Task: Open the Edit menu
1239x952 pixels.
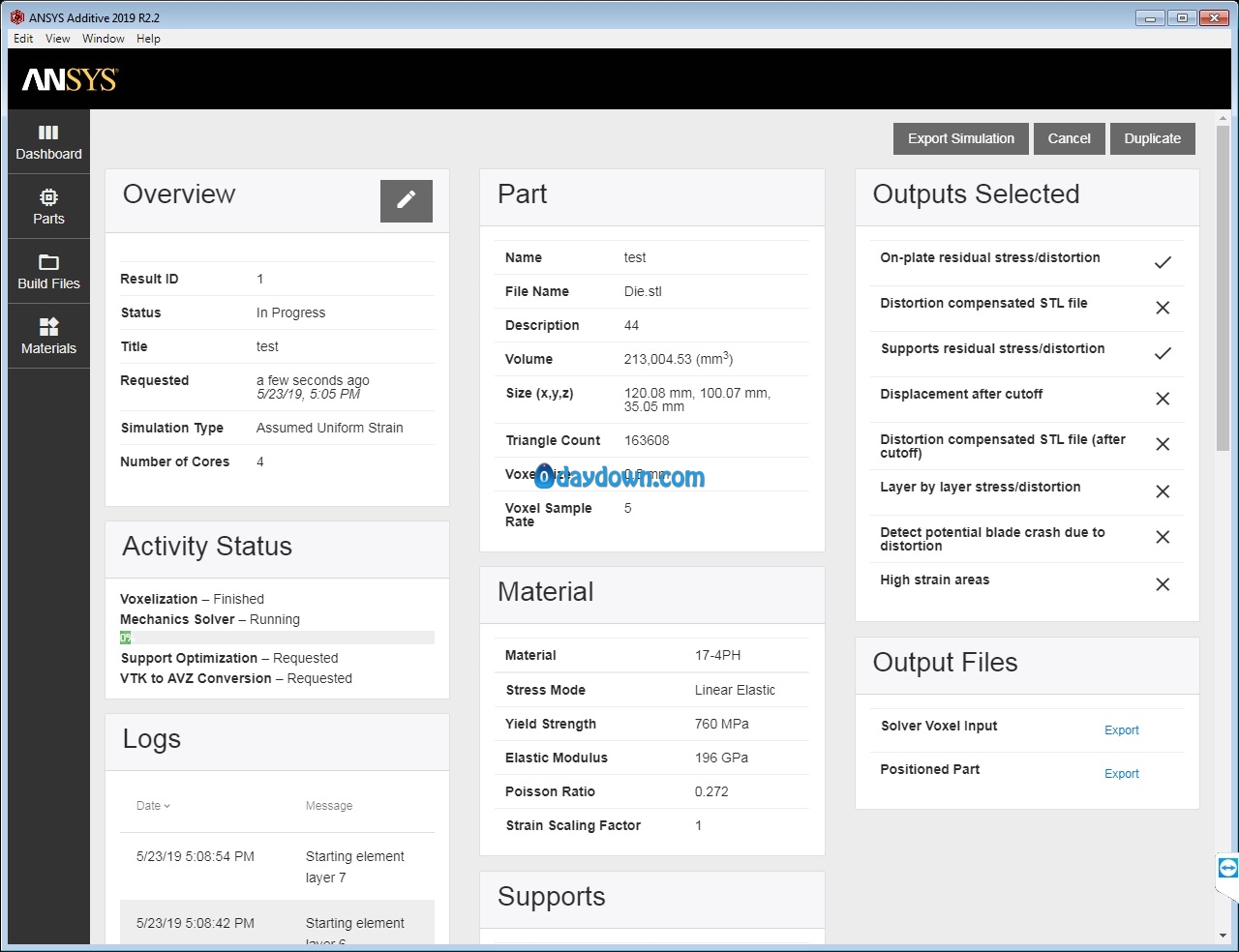Action: point(23,39)
